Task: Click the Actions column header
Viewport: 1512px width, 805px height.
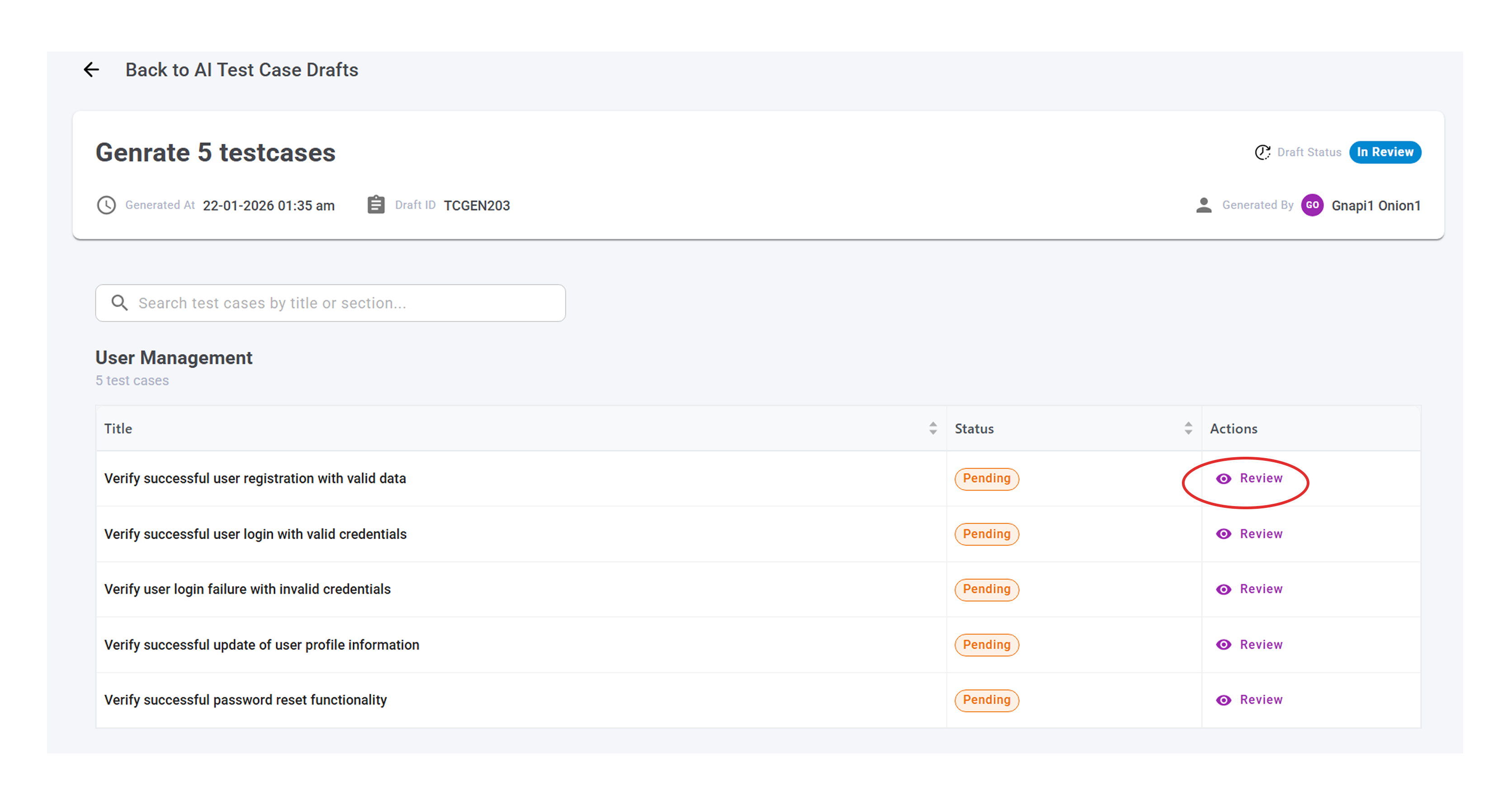Action: (x=1233, y=429)
